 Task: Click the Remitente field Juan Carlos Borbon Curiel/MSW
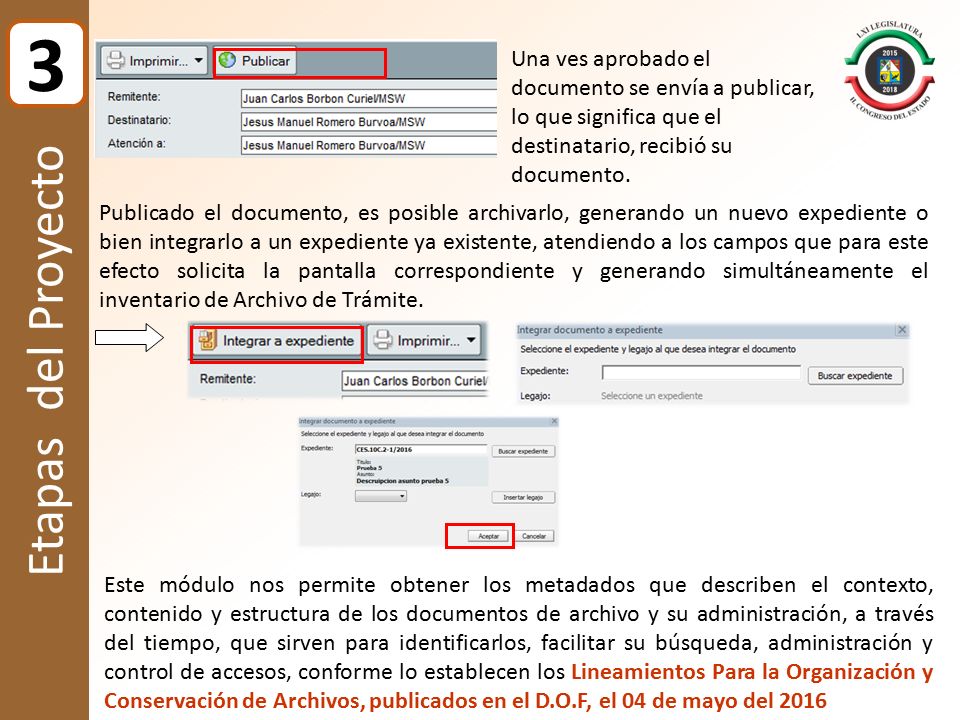pos(369,99)
